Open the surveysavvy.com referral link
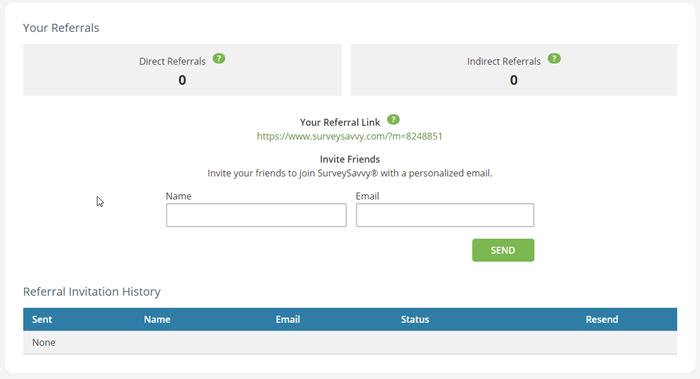The height and width of the screenshot is (379, 700). [x=350, y=136]
